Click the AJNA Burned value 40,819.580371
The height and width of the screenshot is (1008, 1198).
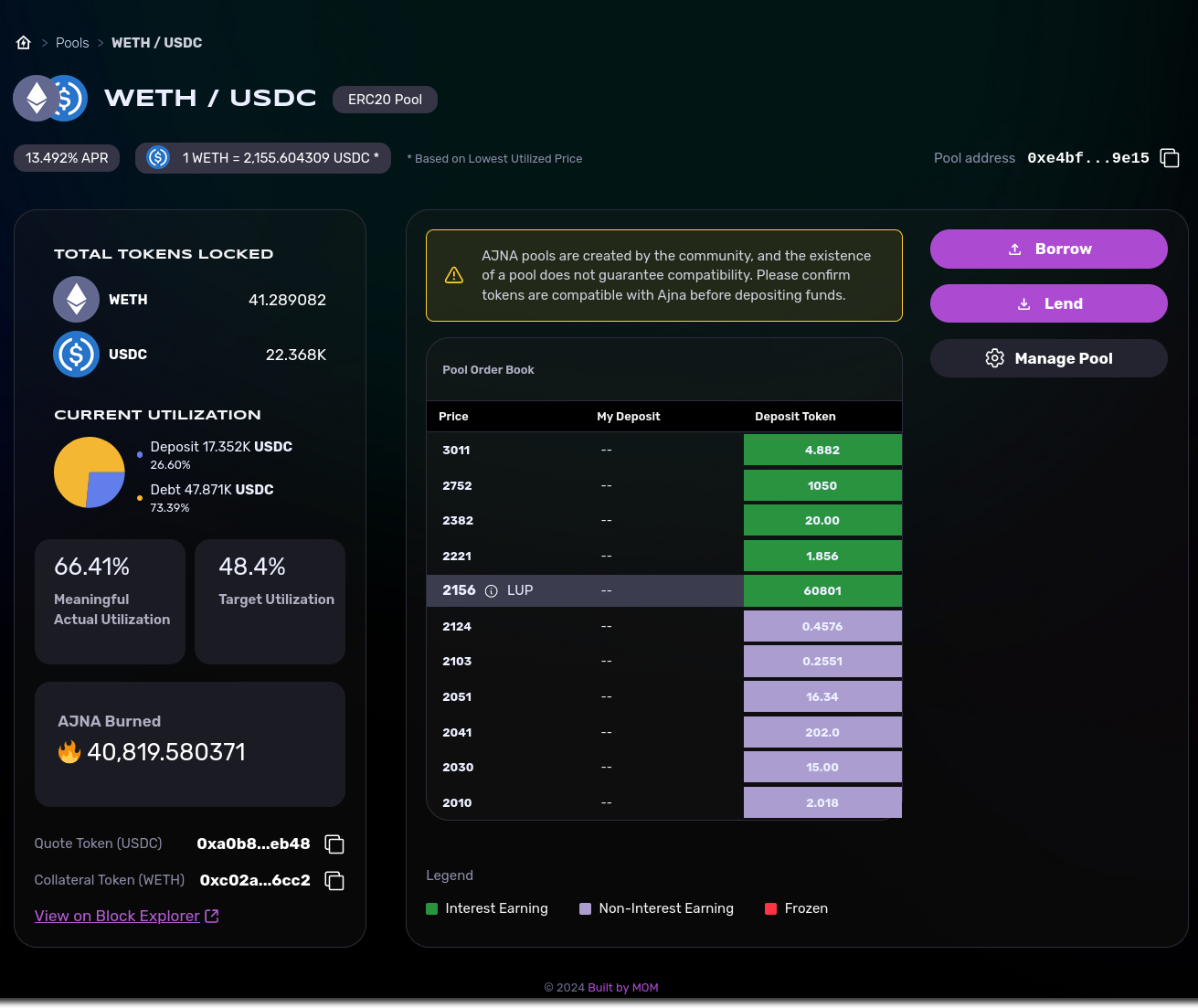tap(166, 752)
